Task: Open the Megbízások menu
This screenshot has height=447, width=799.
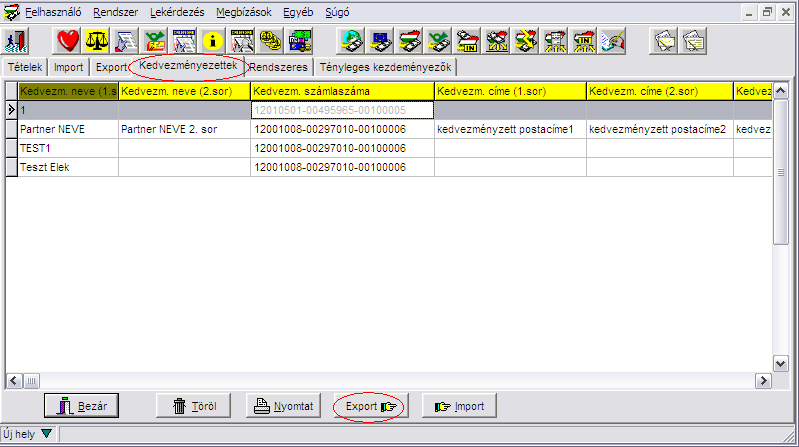Action: [x=244, y=12]
